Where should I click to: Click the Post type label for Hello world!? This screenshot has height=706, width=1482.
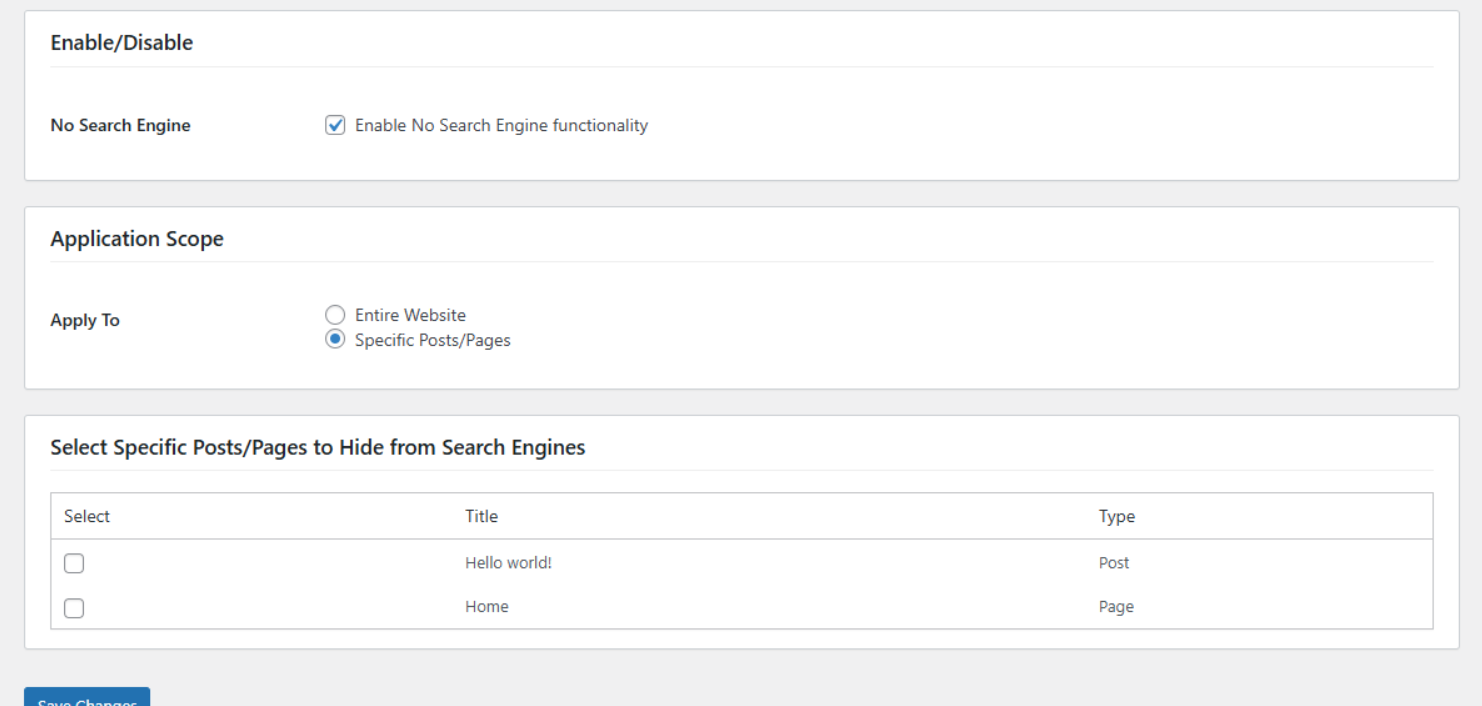click(x=1113, y=563)
